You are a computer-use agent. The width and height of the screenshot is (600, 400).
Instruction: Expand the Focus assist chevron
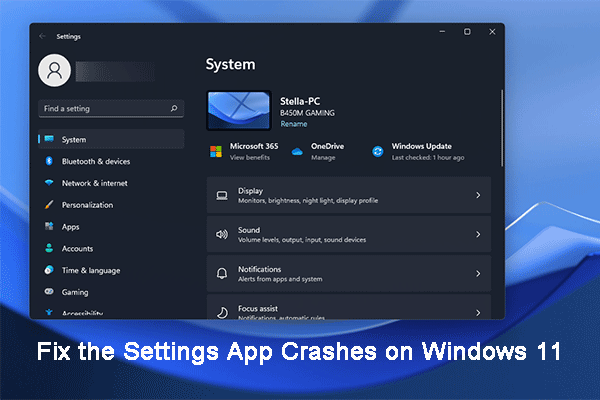pyautogui.click(x=478, y=313)
